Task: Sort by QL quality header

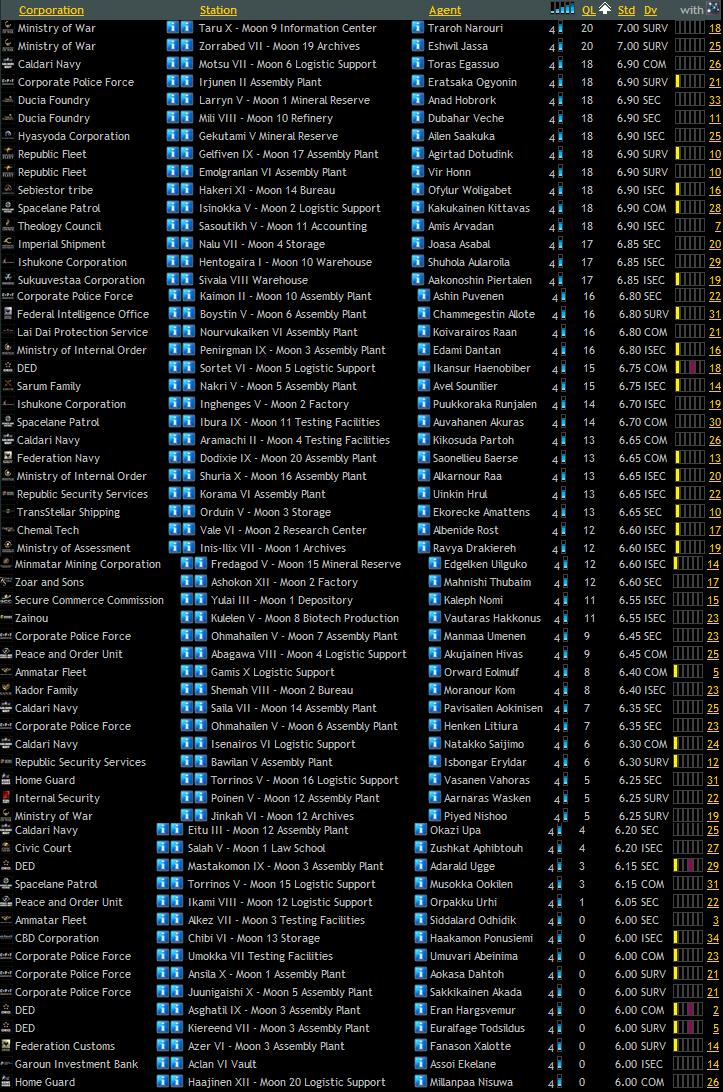Action: point(588,10)
